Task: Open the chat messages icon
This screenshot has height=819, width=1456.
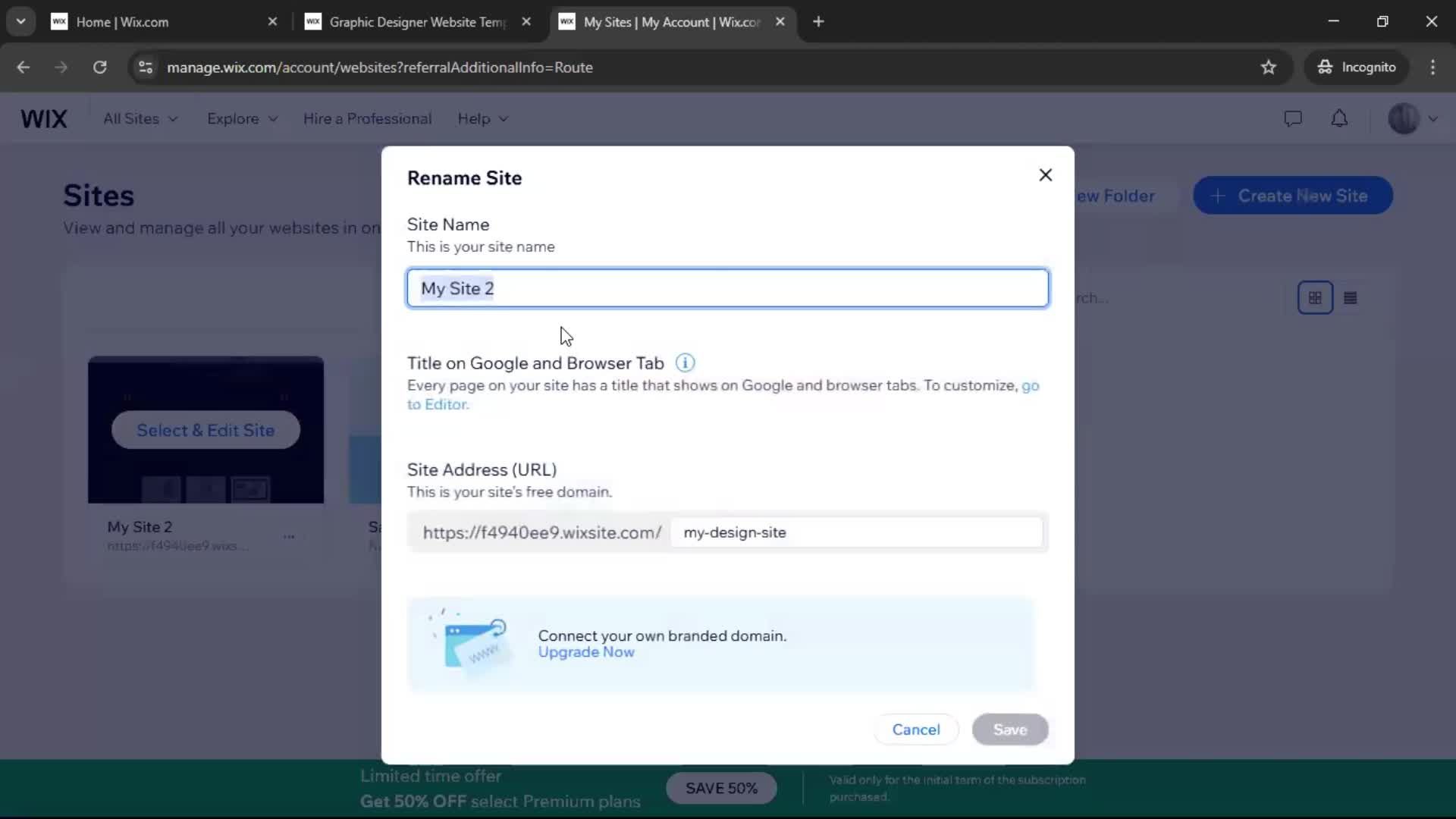Action: pyautogui.click(x=1292, y=119)
